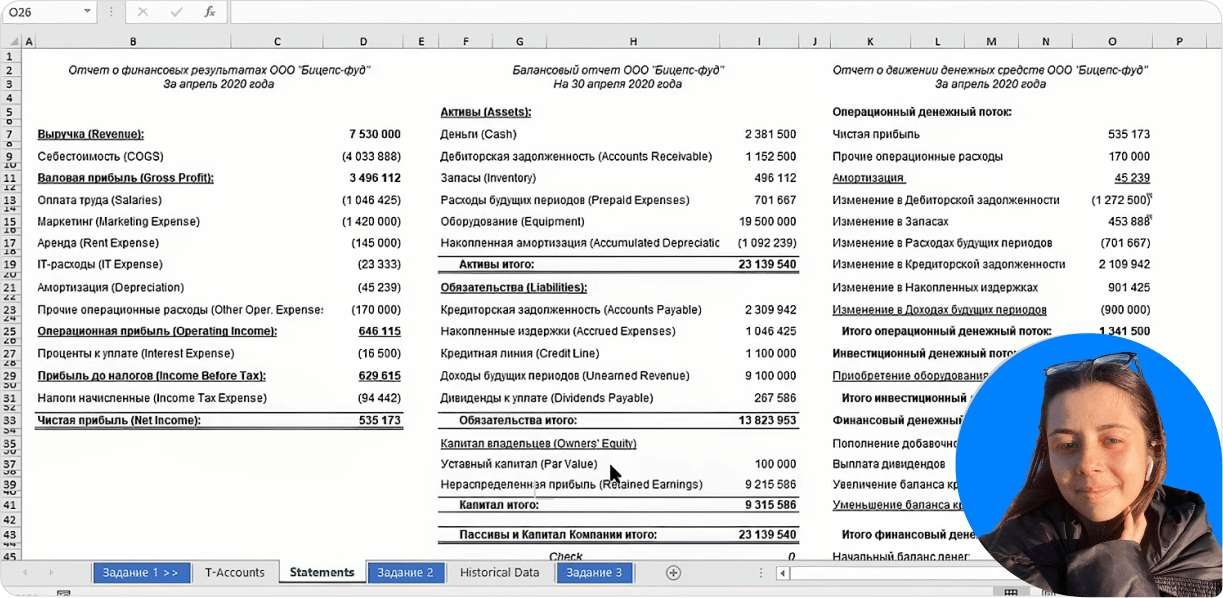Click the Чистая прибыль (Net Income) cell
The height and width of the screenshot is (598, 1223).
pyautogui.click(x=119, y=420)
